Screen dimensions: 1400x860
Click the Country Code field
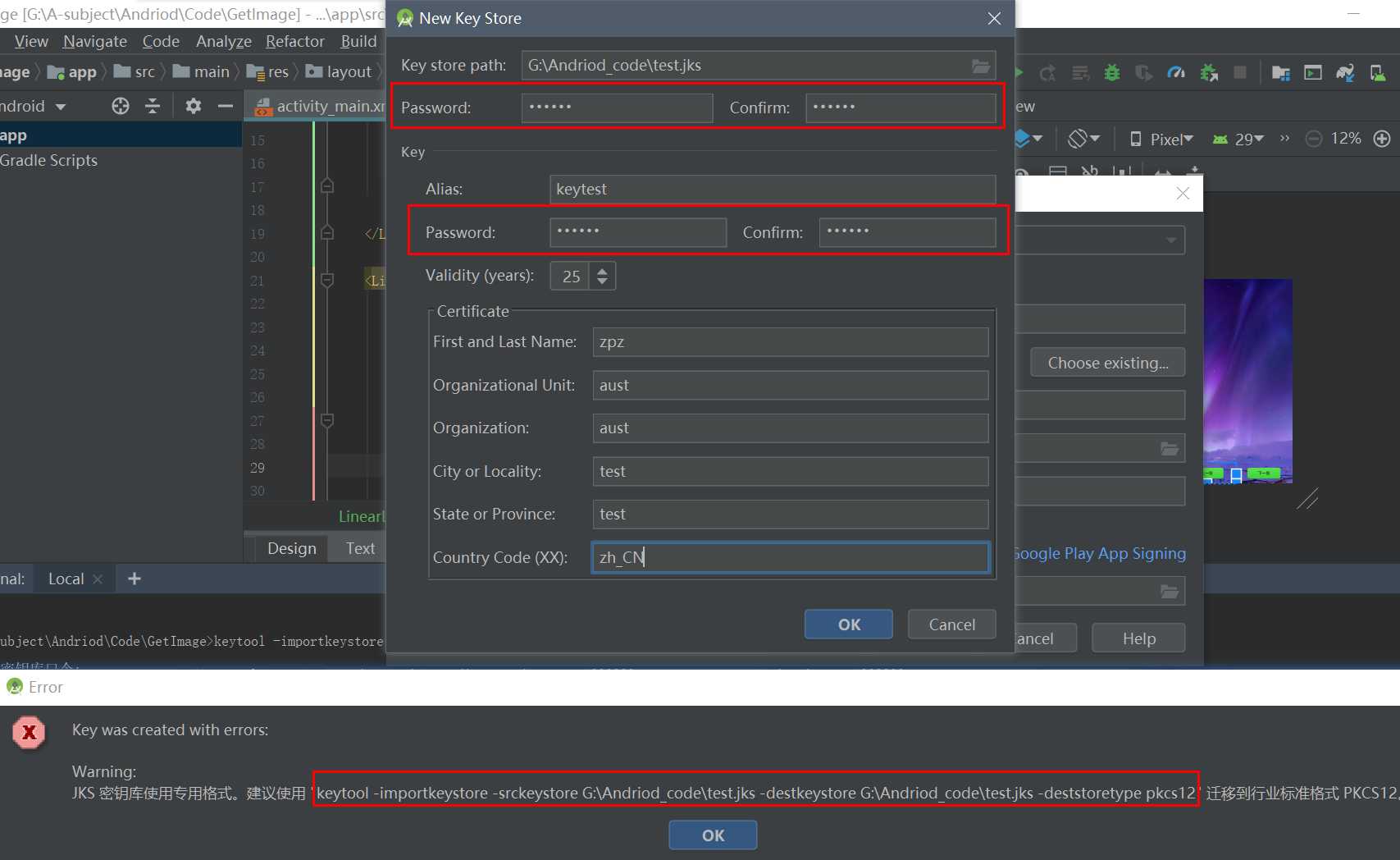tap(791, 557)
